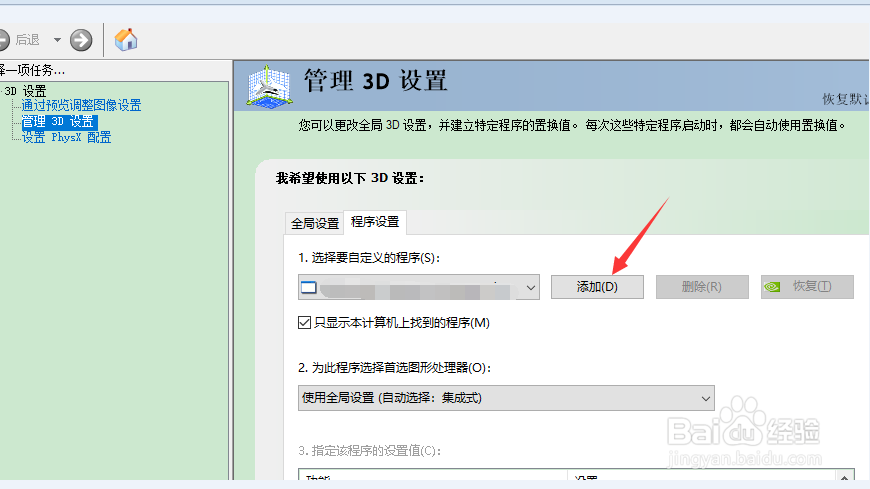The height and width of the screenshot is (489, 870).
Task: Click the 管理 3D 设置 header icon
Action: coord(269,87)
